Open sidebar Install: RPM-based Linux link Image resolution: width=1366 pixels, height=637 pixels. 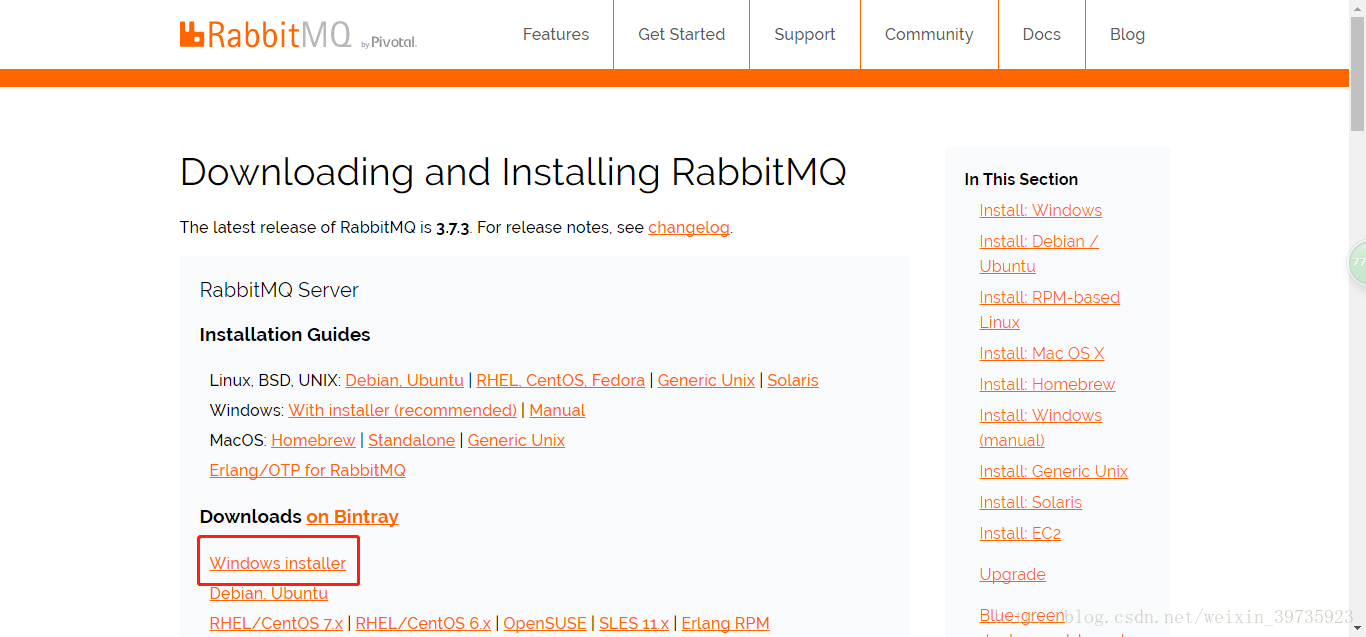point(1049,310)
